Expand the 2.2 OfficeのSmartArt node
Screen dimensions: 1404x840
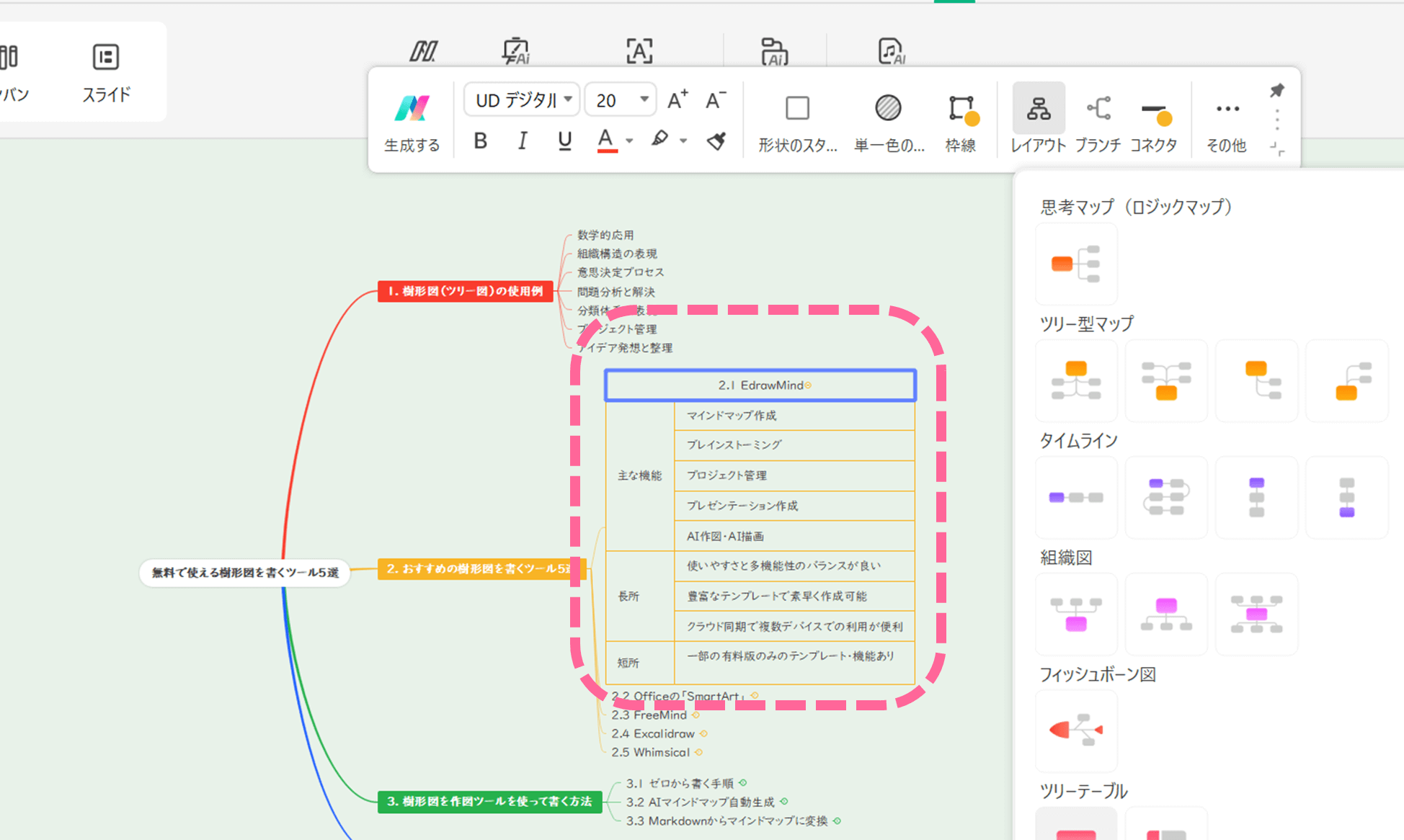(x=755, y=696)
